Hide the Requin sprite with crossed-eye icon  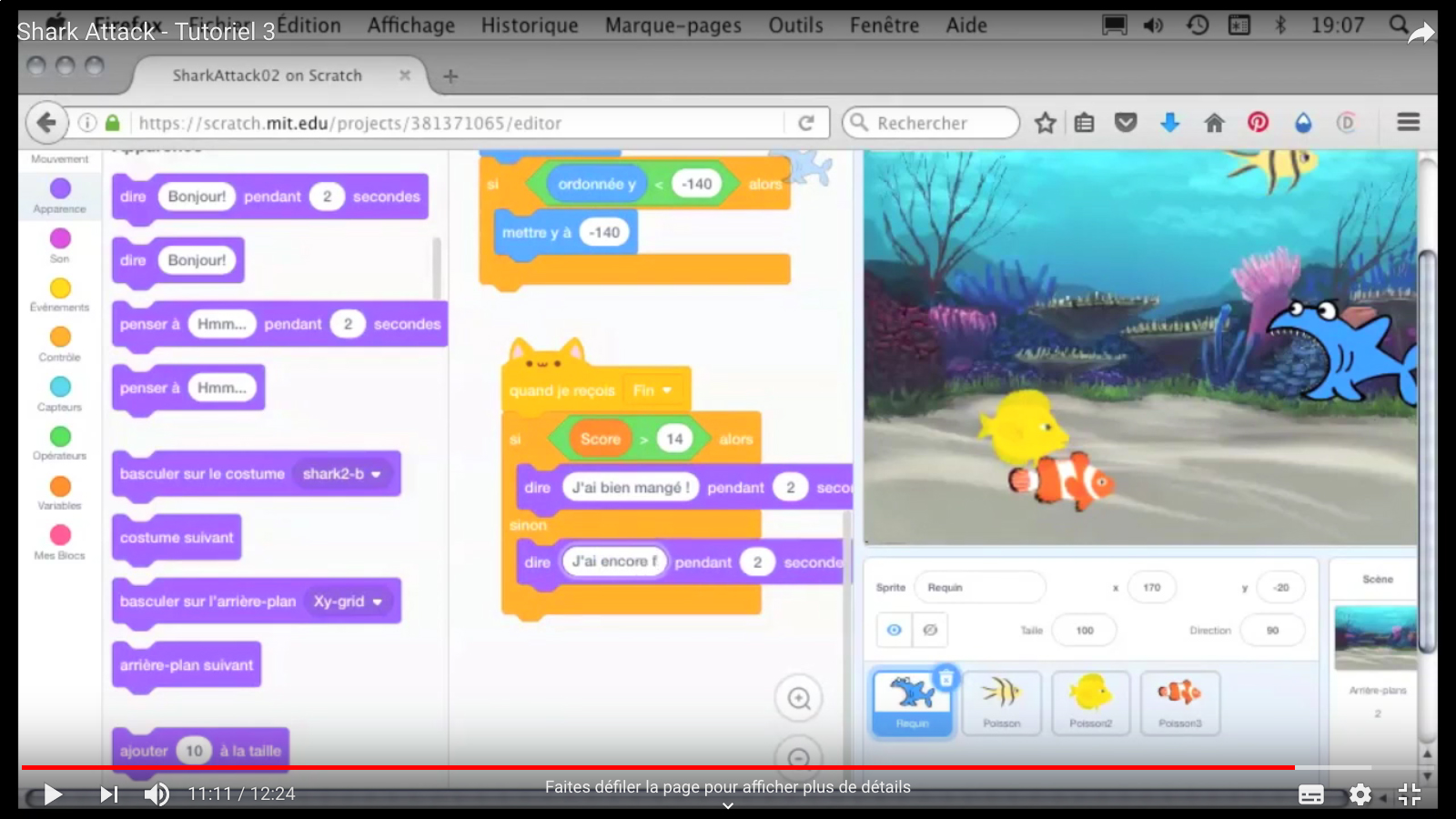930,630
